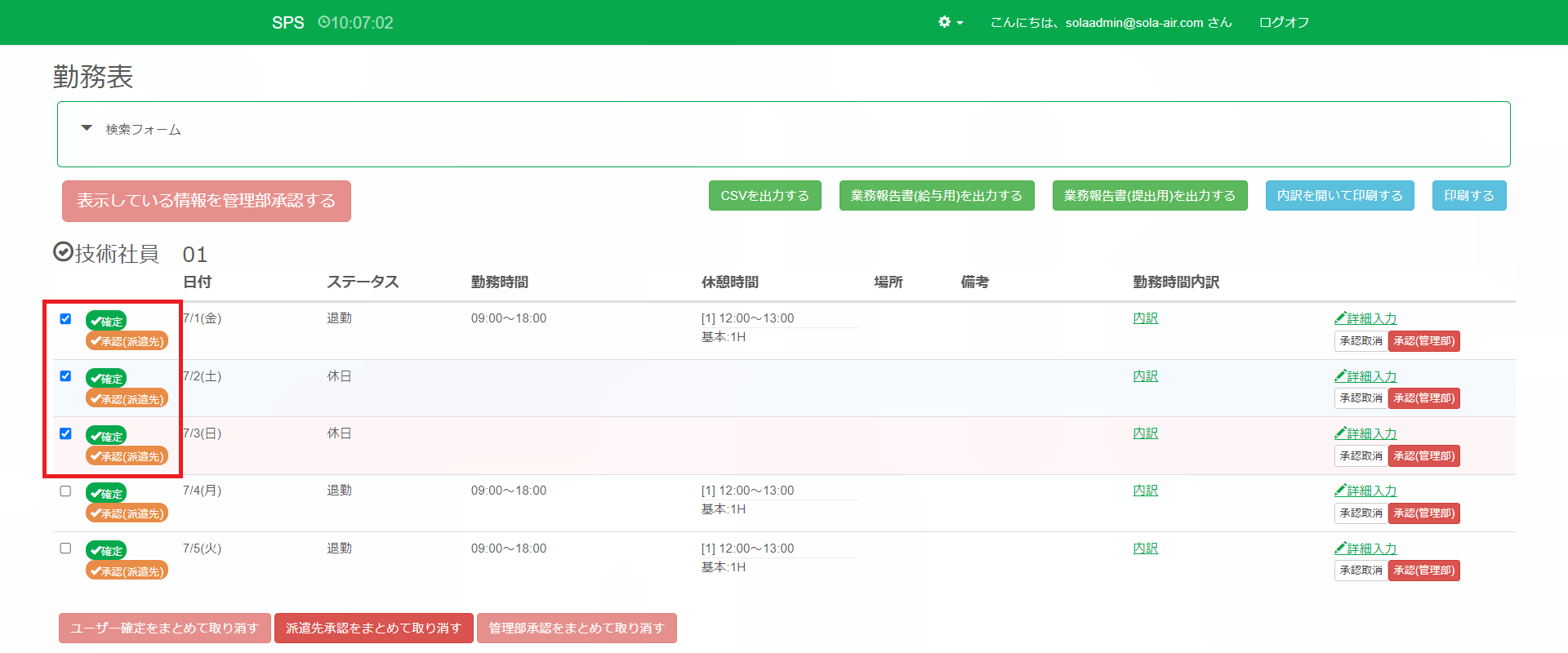Tick the checkbox for 7/4(月)
The height and width of the screenshot is (653, 1568).
pyautogui.click(x=65, y=491)
